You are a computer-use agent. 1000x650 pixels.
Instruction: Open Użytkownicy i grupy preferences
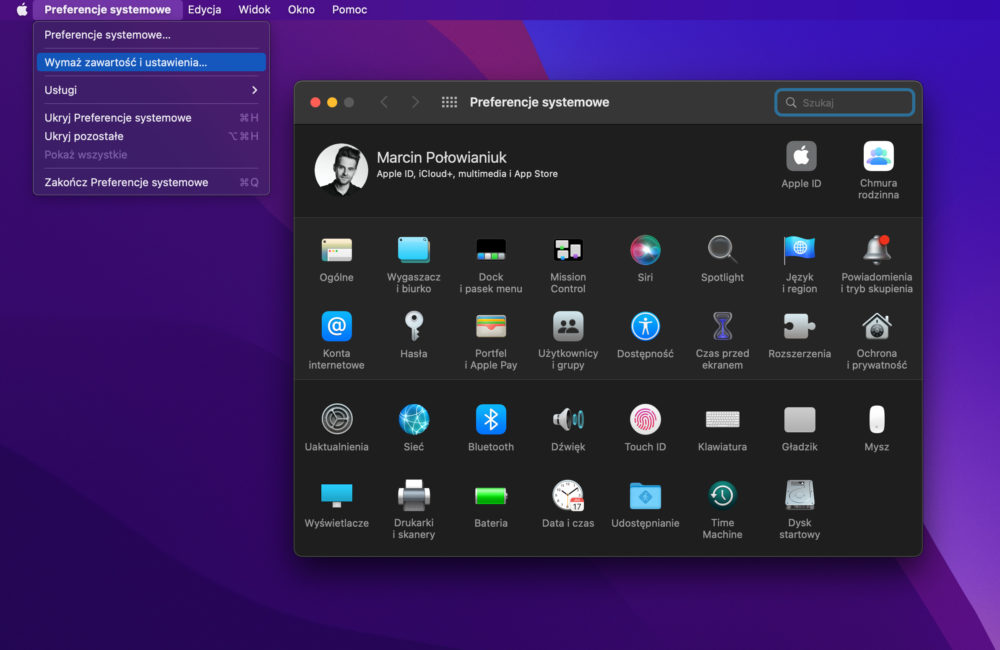coord(568,326)
